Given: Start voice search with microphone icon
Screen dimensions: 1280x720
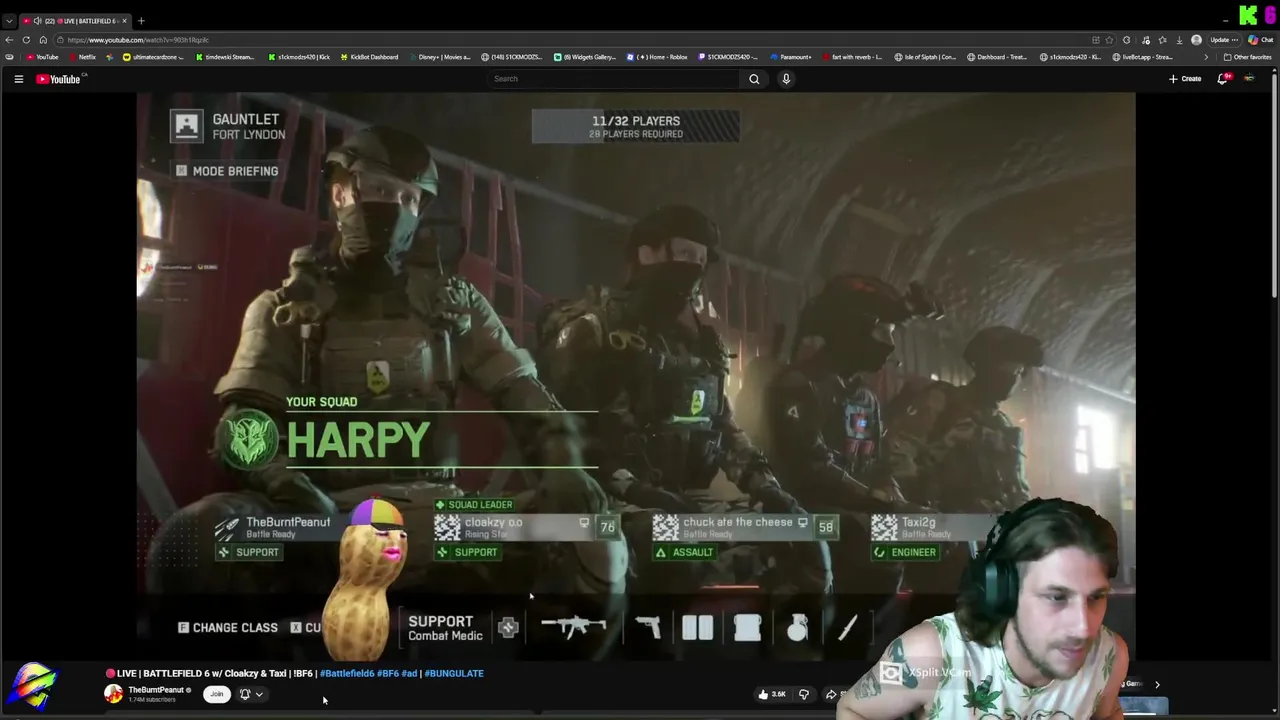Looking at the screenshot, I should (x=786, y=79).
